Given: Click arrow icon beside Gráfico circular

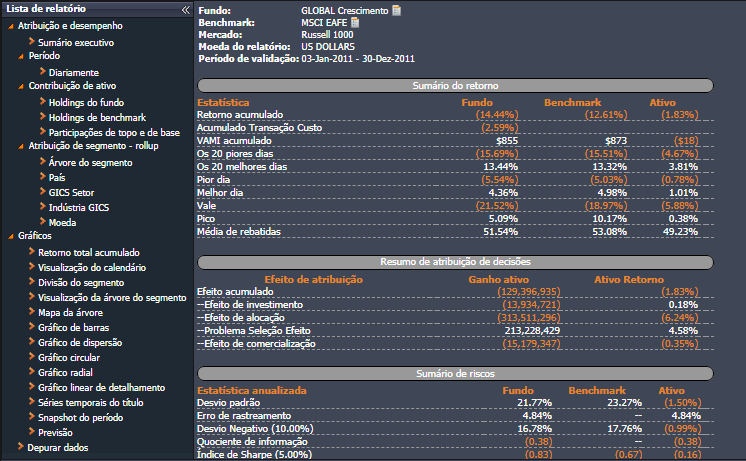Looking at the screenshot, I should pos(31,357).
